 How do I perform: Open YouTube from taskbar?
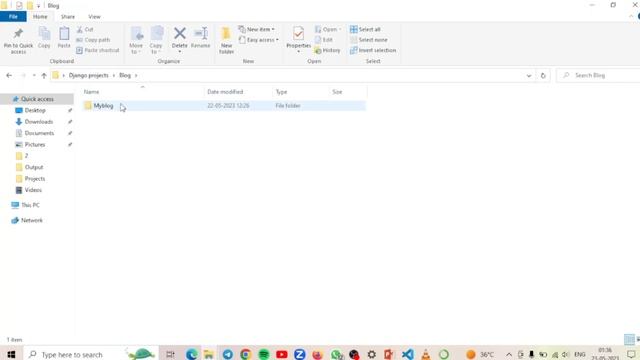[282, 354]
